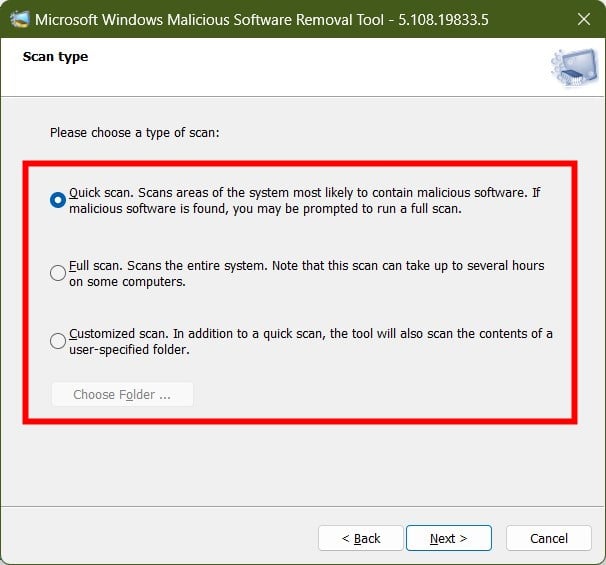
Task: Select the Quick scan radio button
Action: [58, 200]
